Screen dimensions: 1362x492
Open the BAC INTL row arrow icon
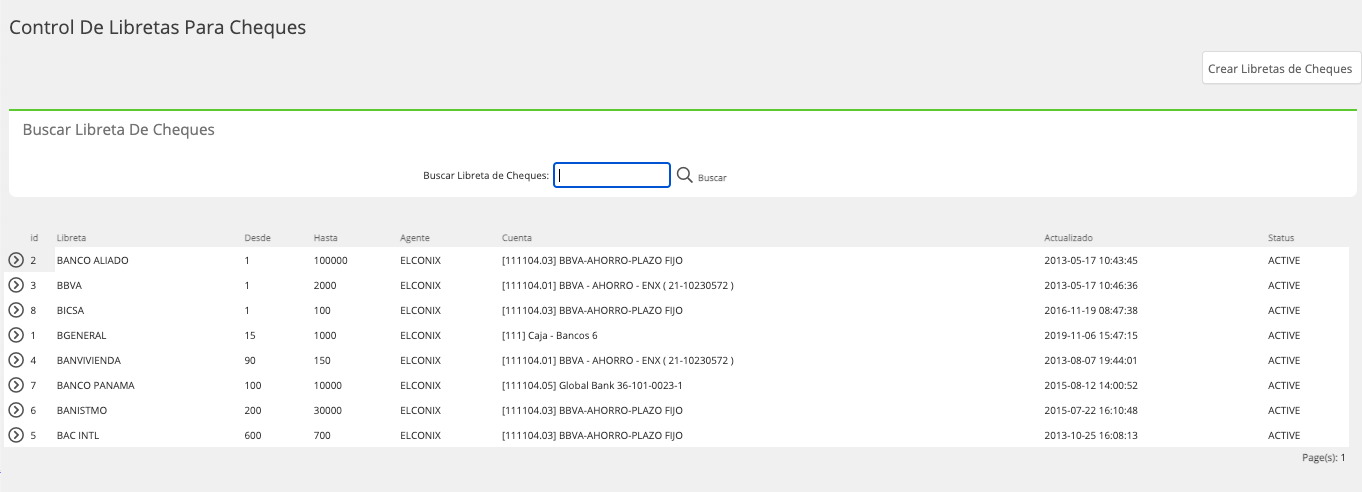16,435
